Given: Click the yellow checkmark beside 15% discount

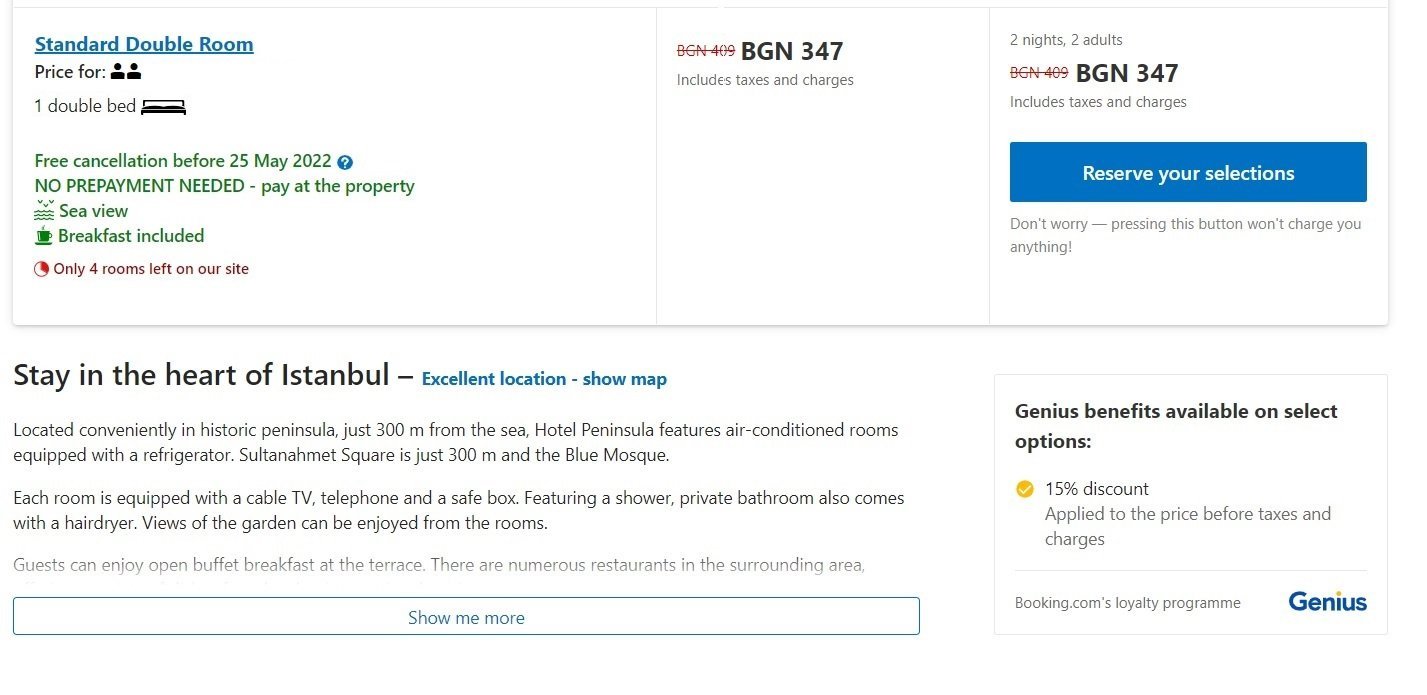Looking at the screenshot, I should pos(1024,489).
